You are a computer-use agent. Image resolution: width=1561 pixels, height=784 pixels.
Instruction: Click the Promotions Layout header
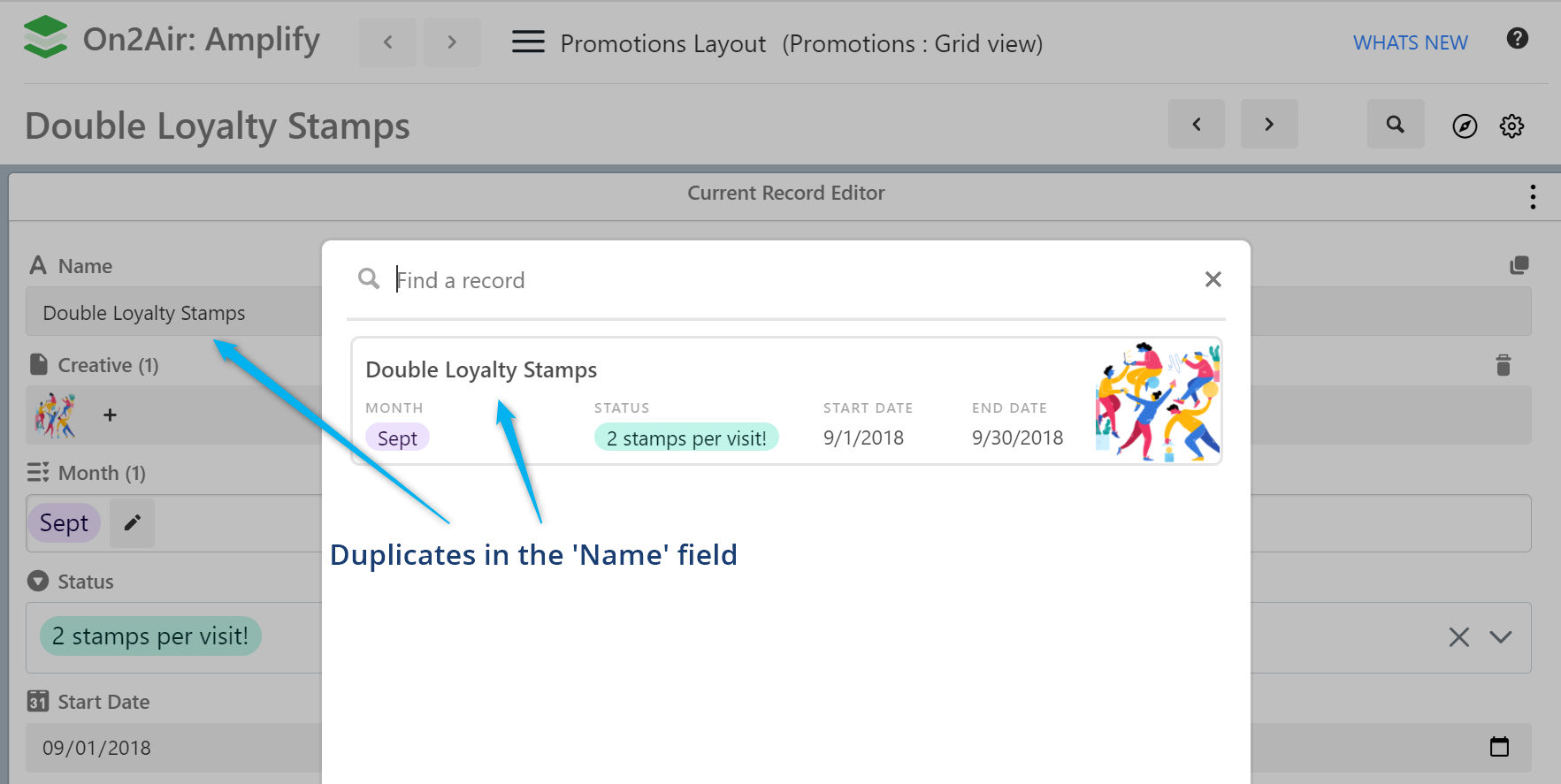click(x=662, y=42)
